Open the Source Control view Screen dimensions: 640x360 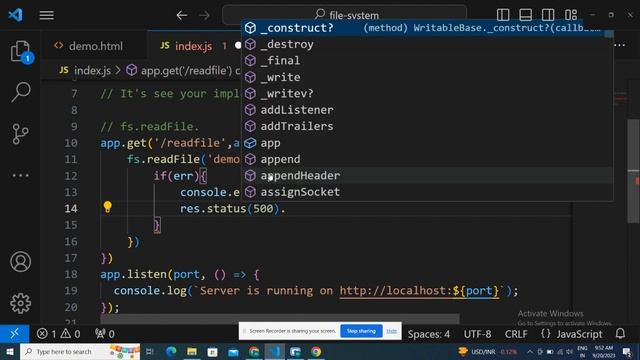[x=20, y=133]
